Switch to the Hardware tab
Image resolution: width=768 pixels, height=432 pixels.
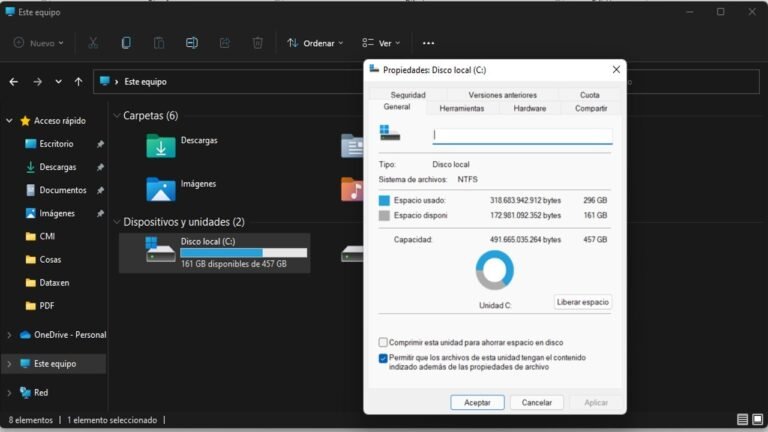point(530,108)
